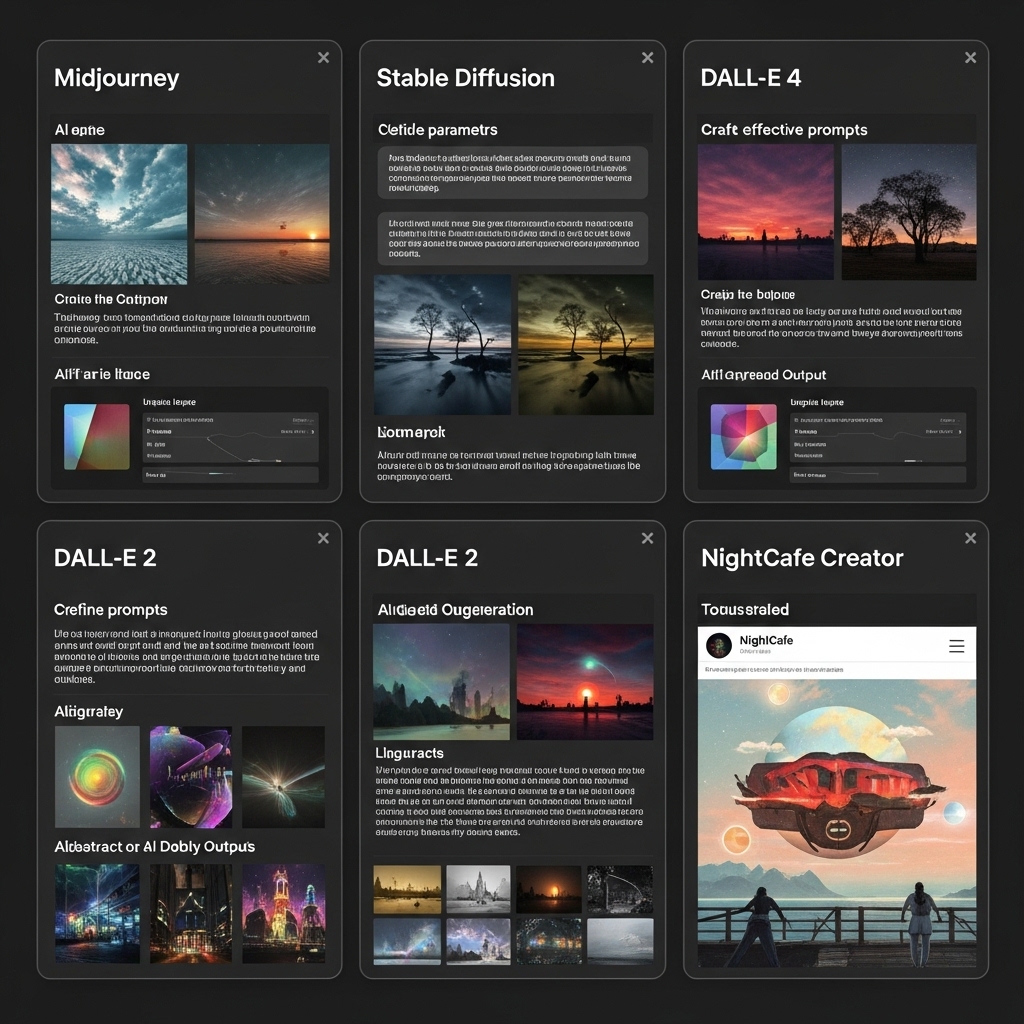
Task: Close the Midjourney card
Action: click(x=323, y=57)
